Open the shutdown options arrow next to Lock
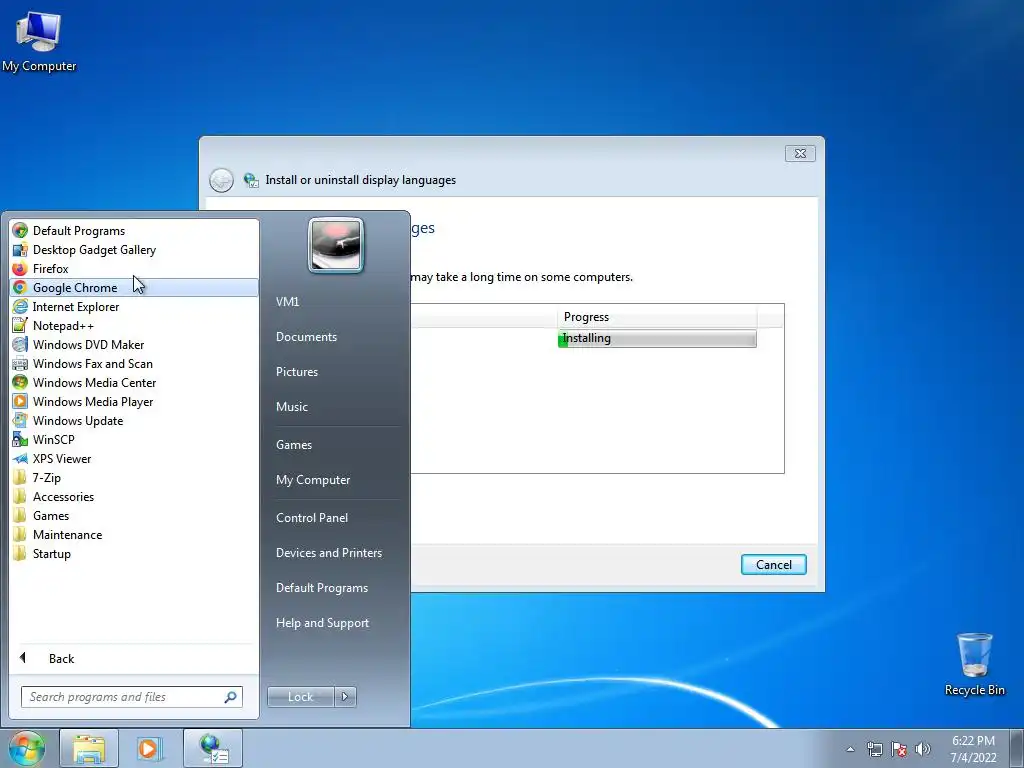Image resolution: width=1024 pixels, height=768 pixels. [x=345, y=697]
